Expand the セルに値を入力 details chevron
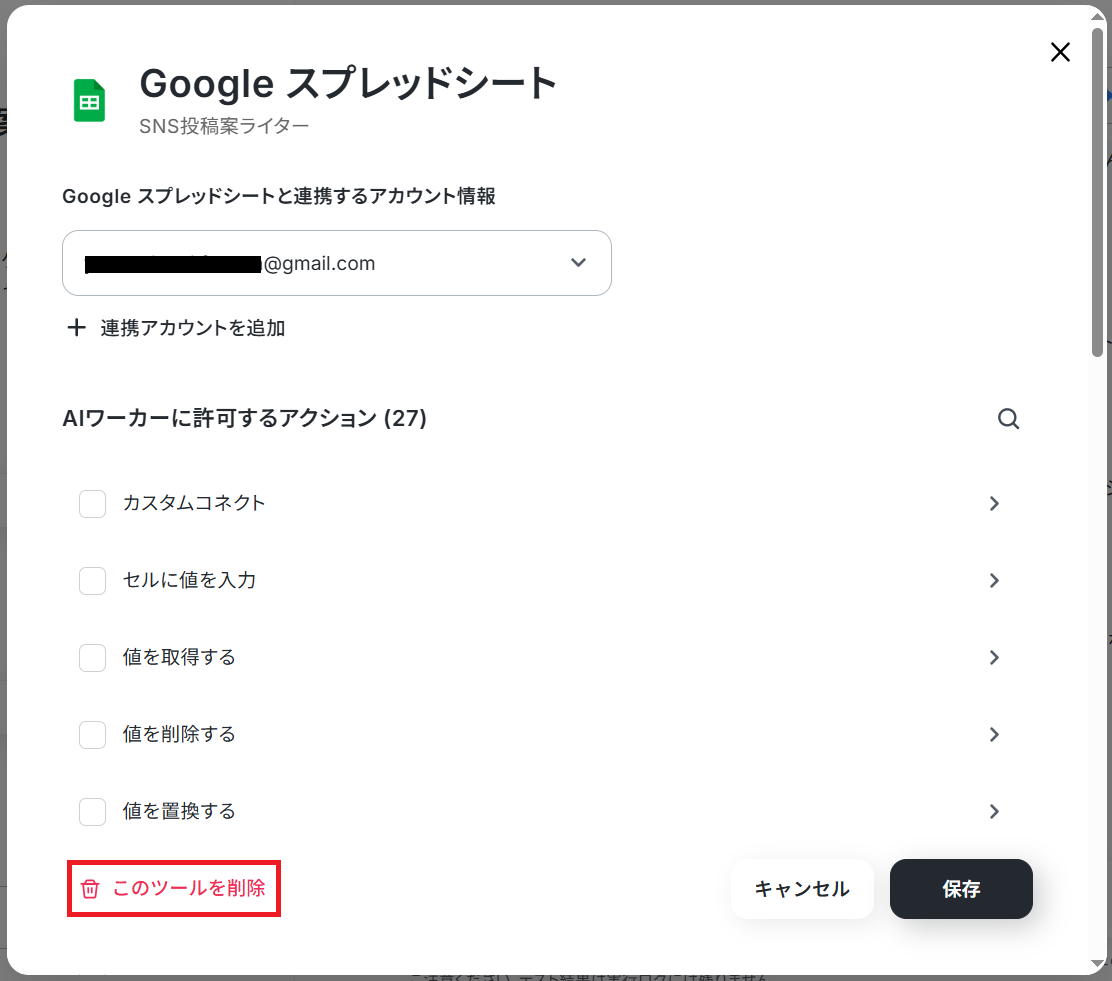1112x981 pixels. 994,580
